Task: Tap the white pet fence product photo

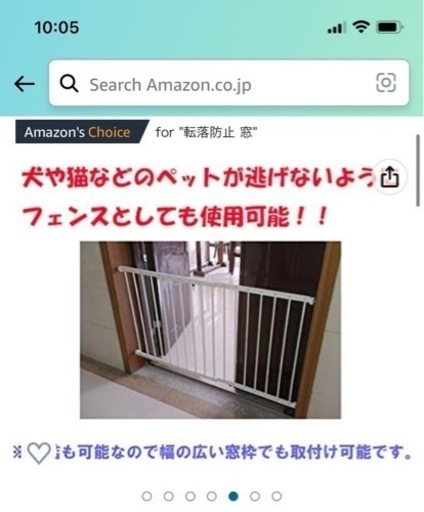Action: point(210,330)
